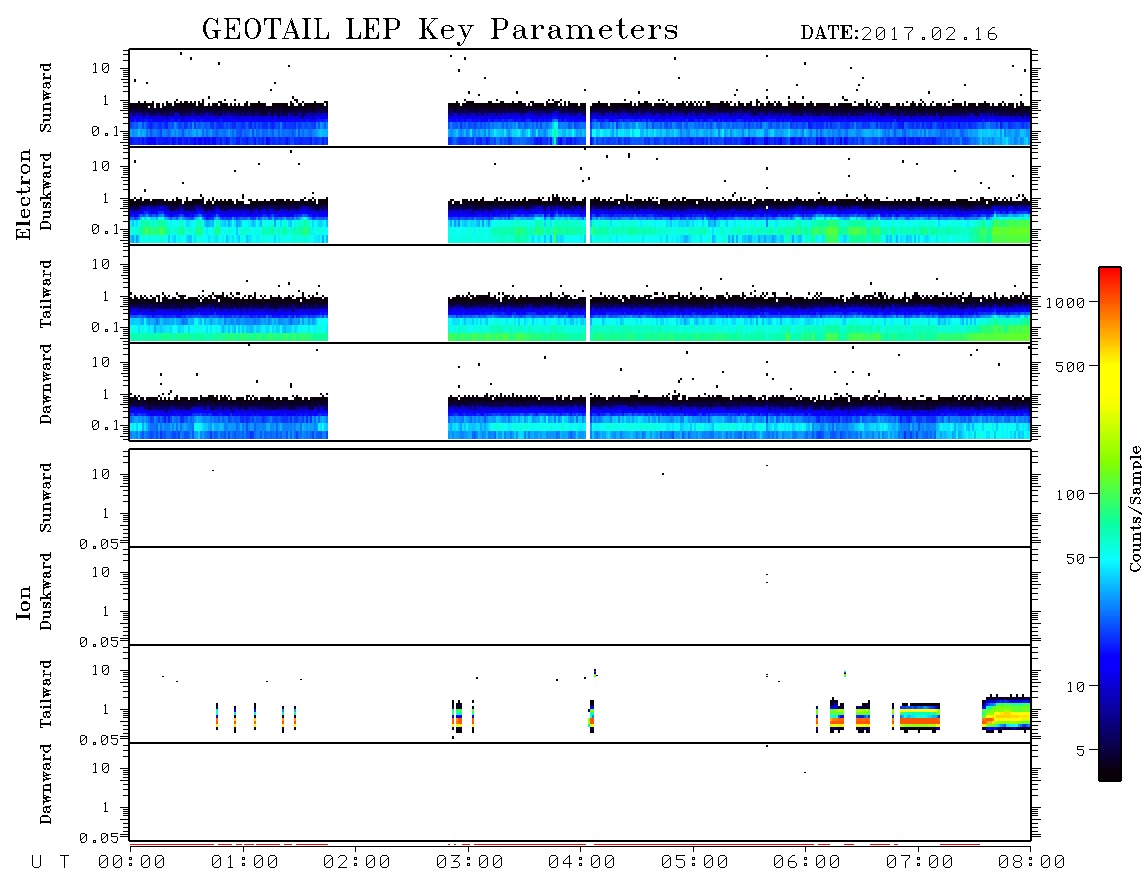The width and height of the screenshot is (1142, 880).
Task: Select the Electron Dawnward axis label
Action: click(x=46, y=384)
